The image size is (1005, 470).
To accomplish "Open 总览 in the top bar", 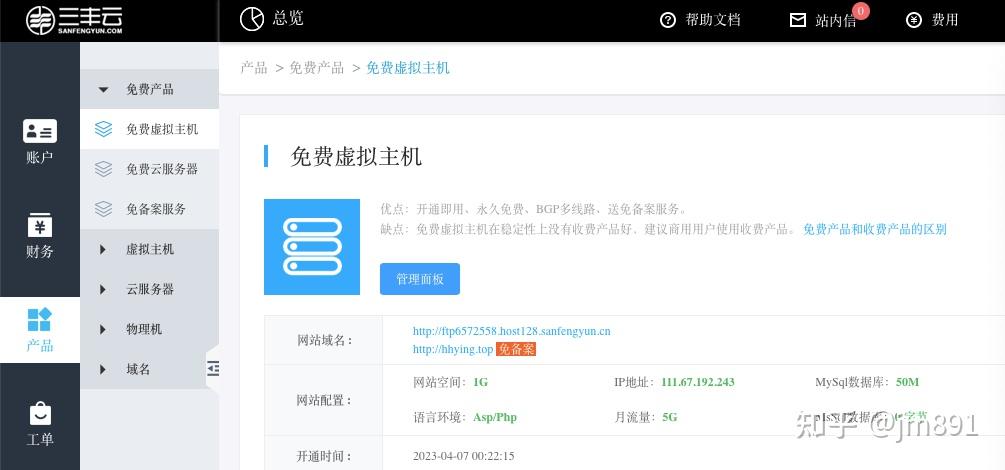I will point(288,19).
